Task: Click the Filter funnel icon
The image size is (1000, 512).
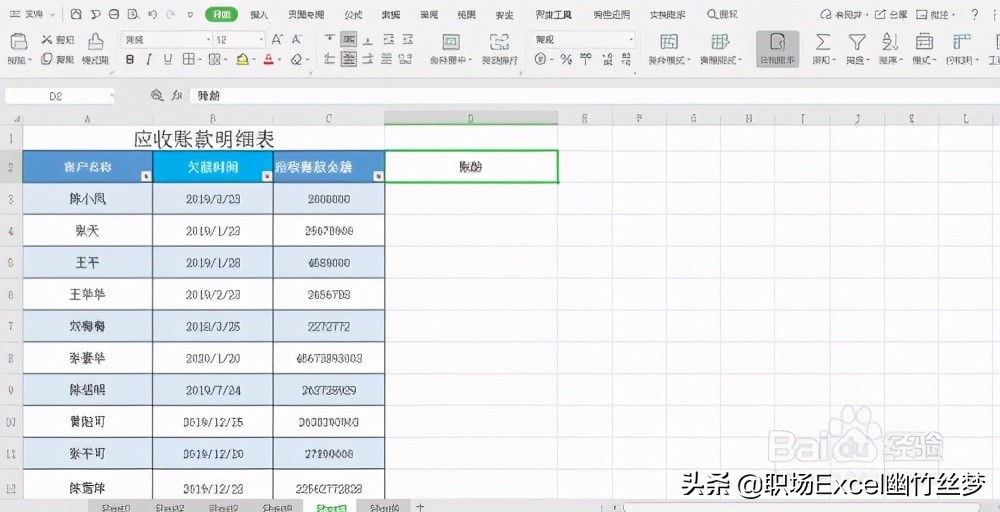Action: pos(857,43)
